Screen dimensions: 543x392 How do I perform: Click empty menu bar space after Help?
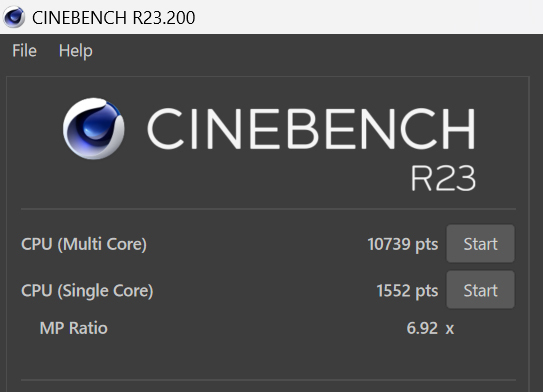312,51
